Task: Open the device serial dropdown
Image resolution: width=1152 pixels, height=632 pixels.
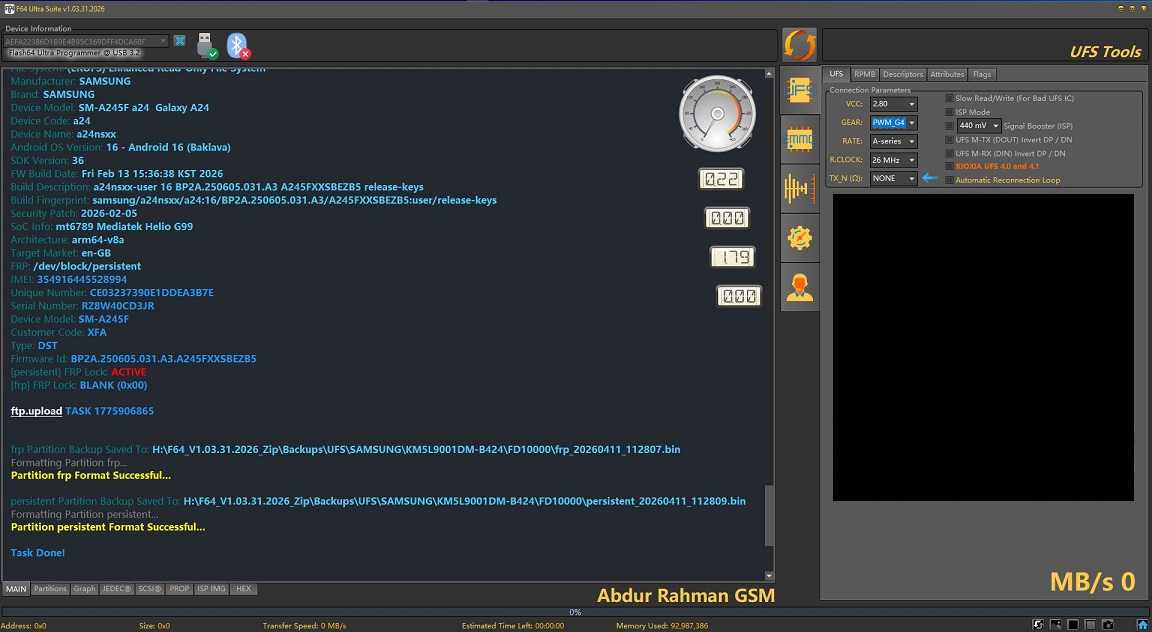Action: pos(86,41)
